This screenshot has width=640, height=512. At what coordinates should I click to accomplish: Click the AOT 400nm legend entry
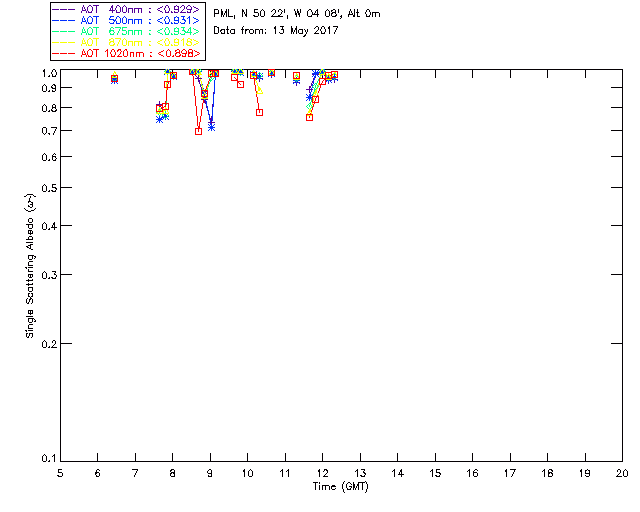tap(126, 9)
